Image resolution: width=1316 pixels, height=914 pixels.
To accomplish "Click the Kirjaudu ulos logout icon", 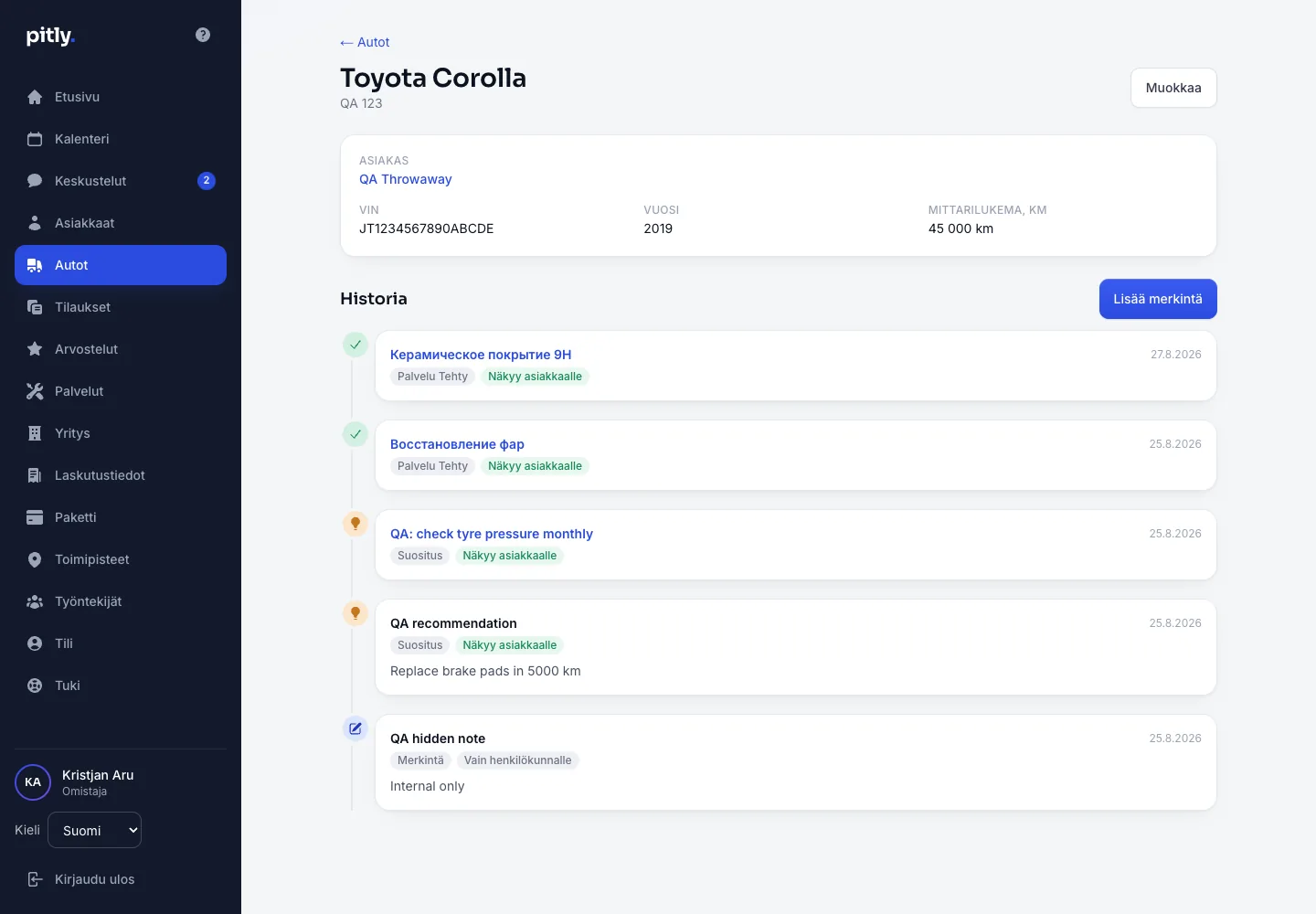I will tap(35, 879).
